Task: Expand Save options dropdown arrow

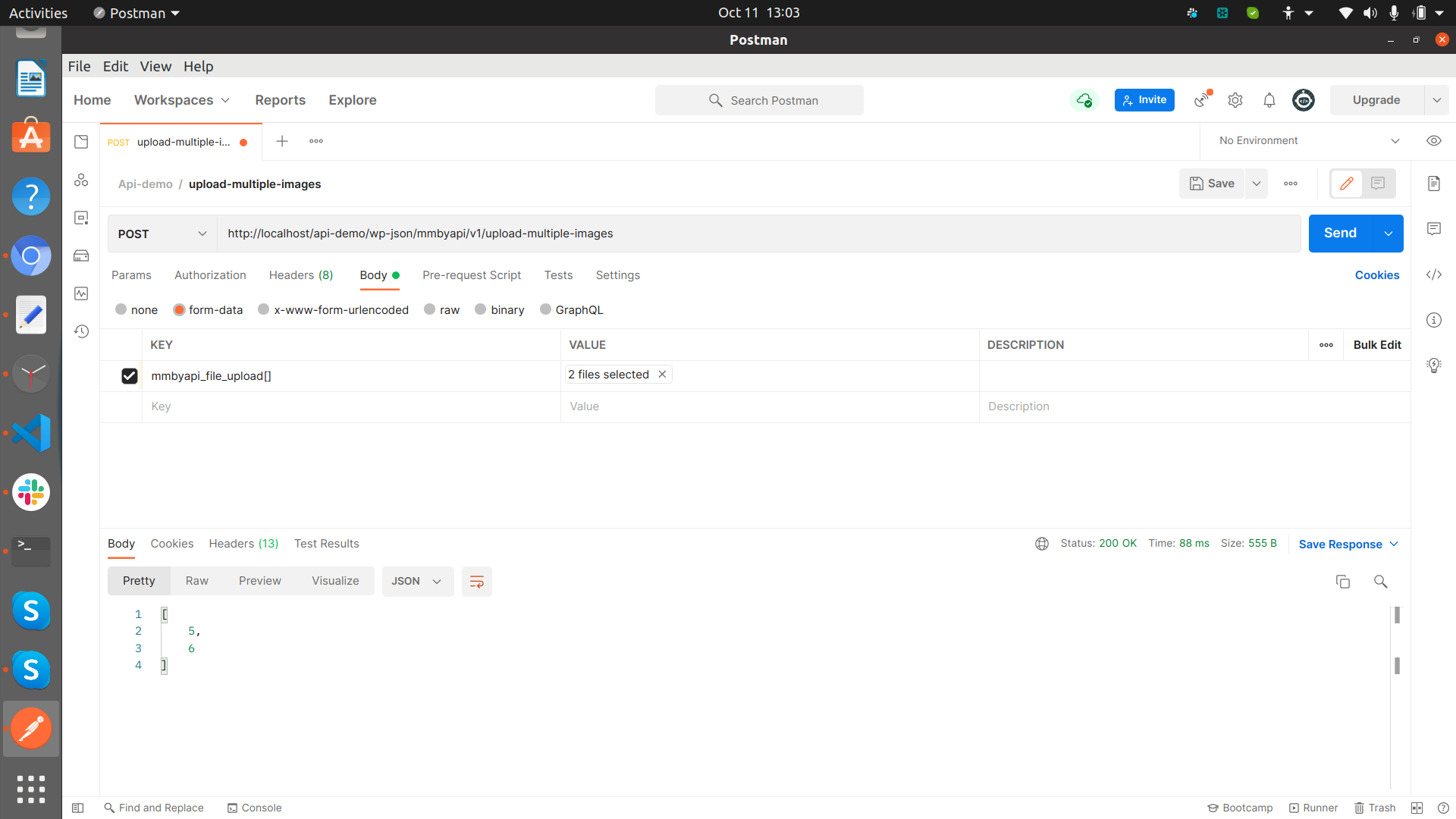Action: (x=1257, y=184)
